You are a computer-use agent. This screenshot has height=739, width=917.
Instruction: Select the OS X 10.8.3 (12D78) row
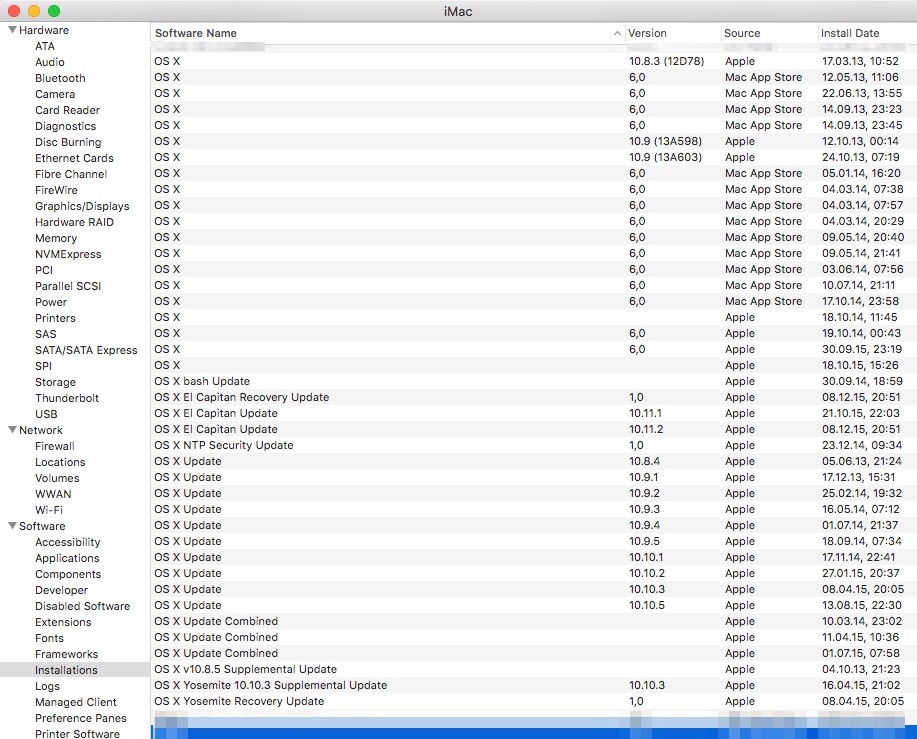[533, 61]
